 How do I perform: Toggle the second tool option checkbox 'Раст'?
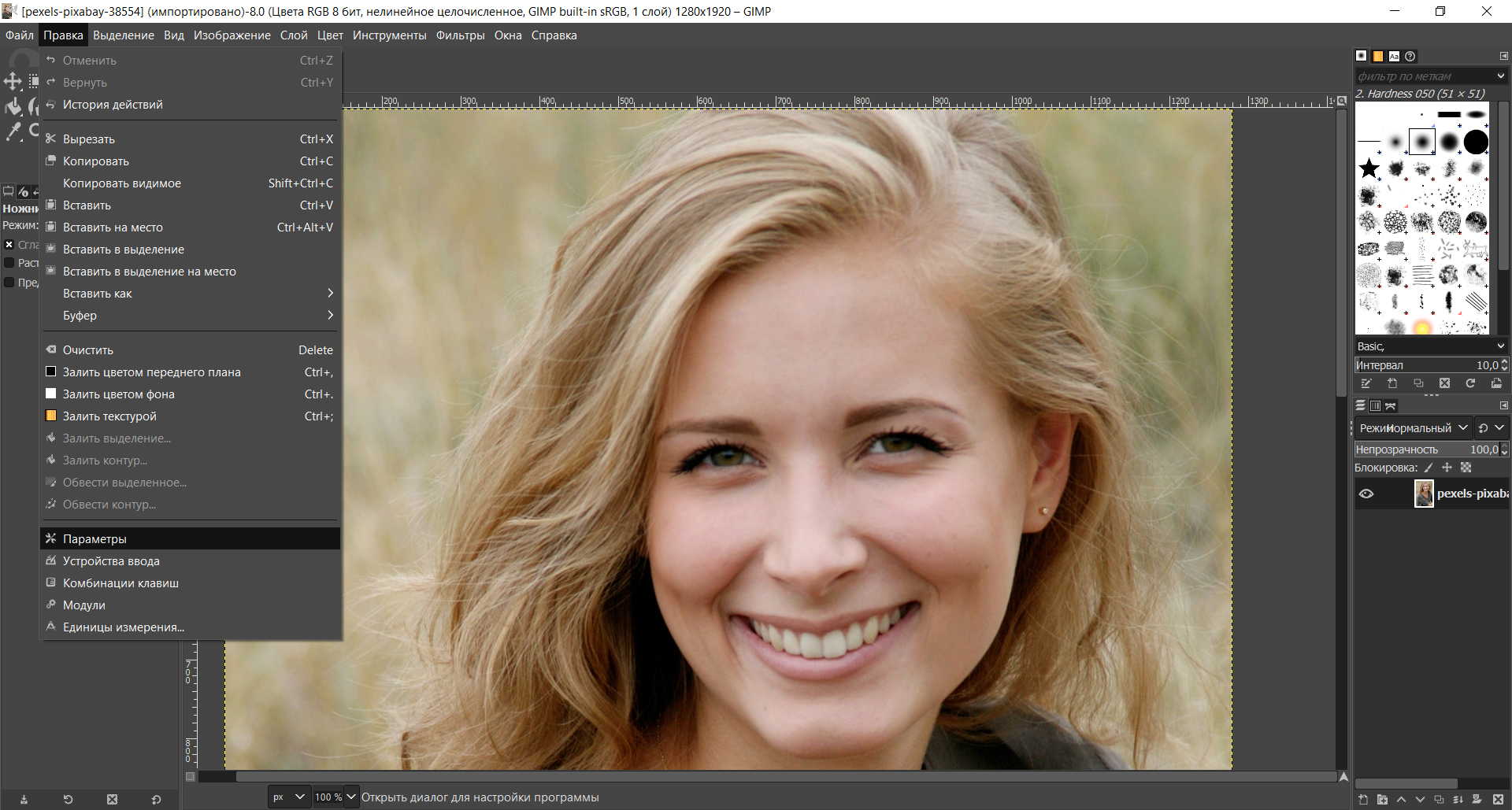(9, 263)
